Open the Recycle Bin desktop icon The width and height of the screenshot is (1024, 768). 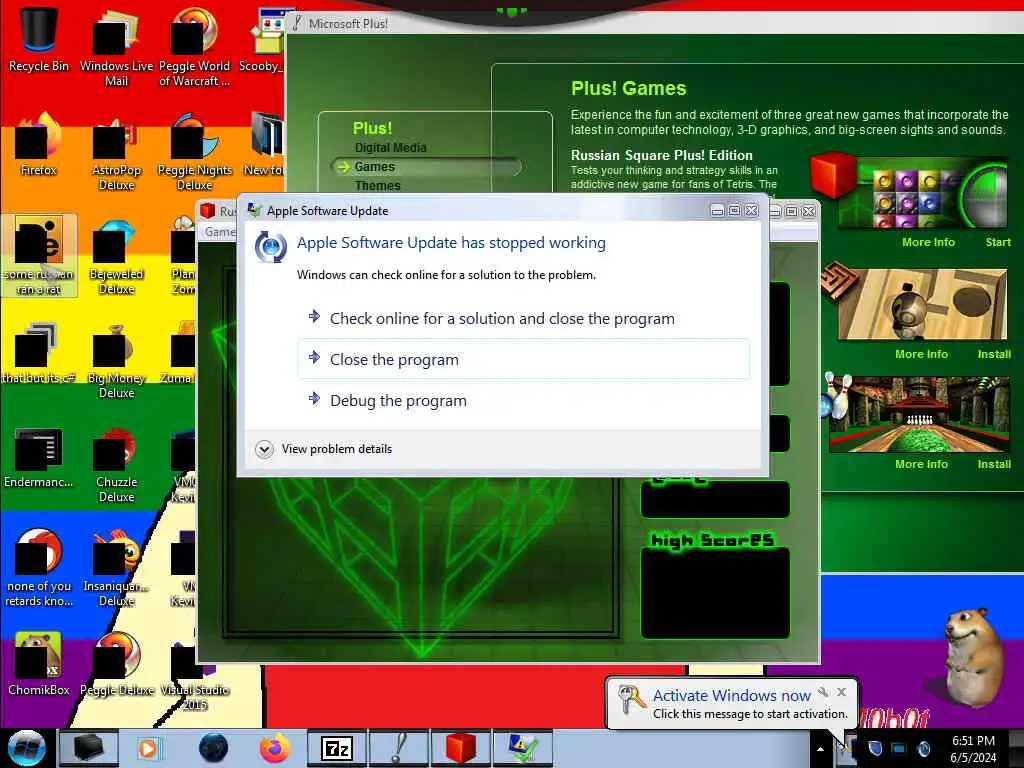point(39,39)
